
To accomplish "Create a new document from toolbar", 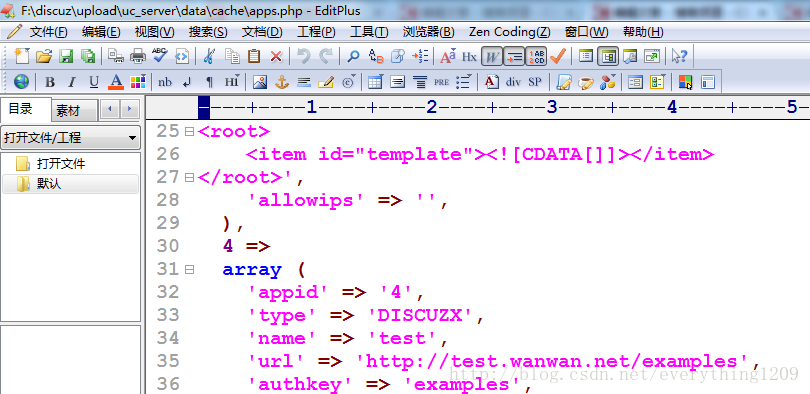I will [22, 56].
